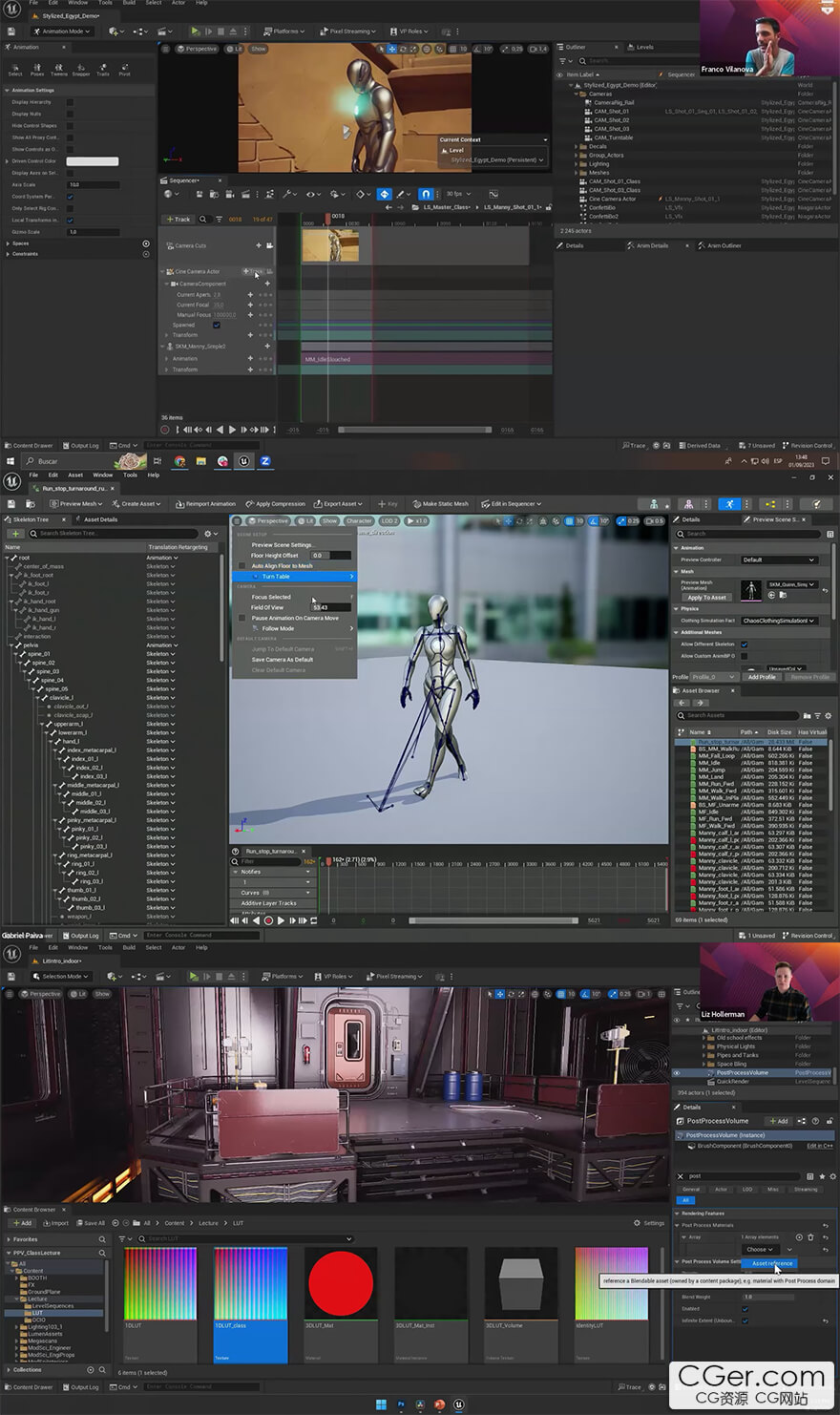Click the search icon in the Favorites header

coord(101,1238)
